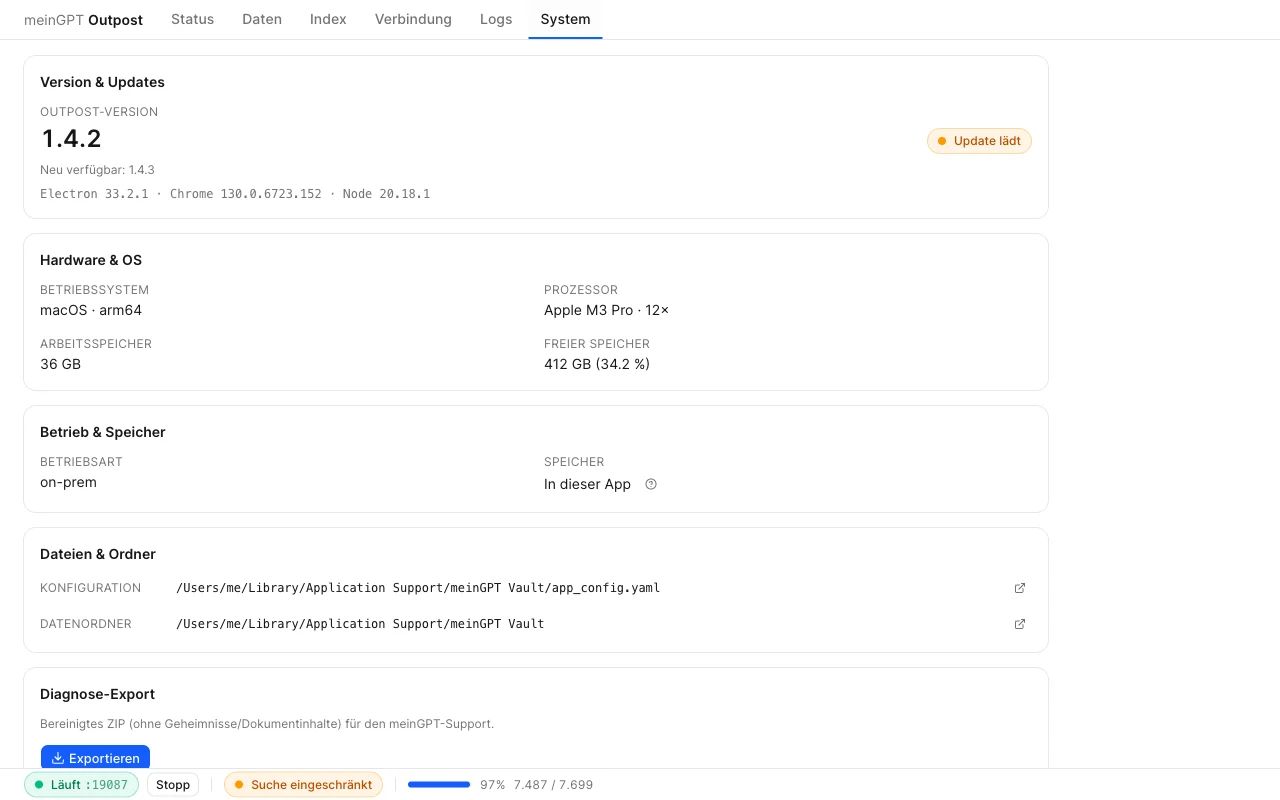
Task: Click the version number 1.4.2
Action: pos(71,139)
